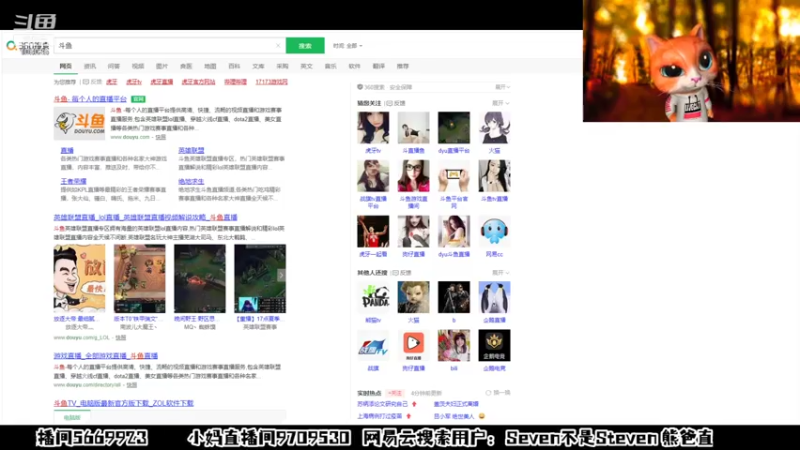
Task: Switch to the 地图 tab
Action: click(x=210, y=66)
